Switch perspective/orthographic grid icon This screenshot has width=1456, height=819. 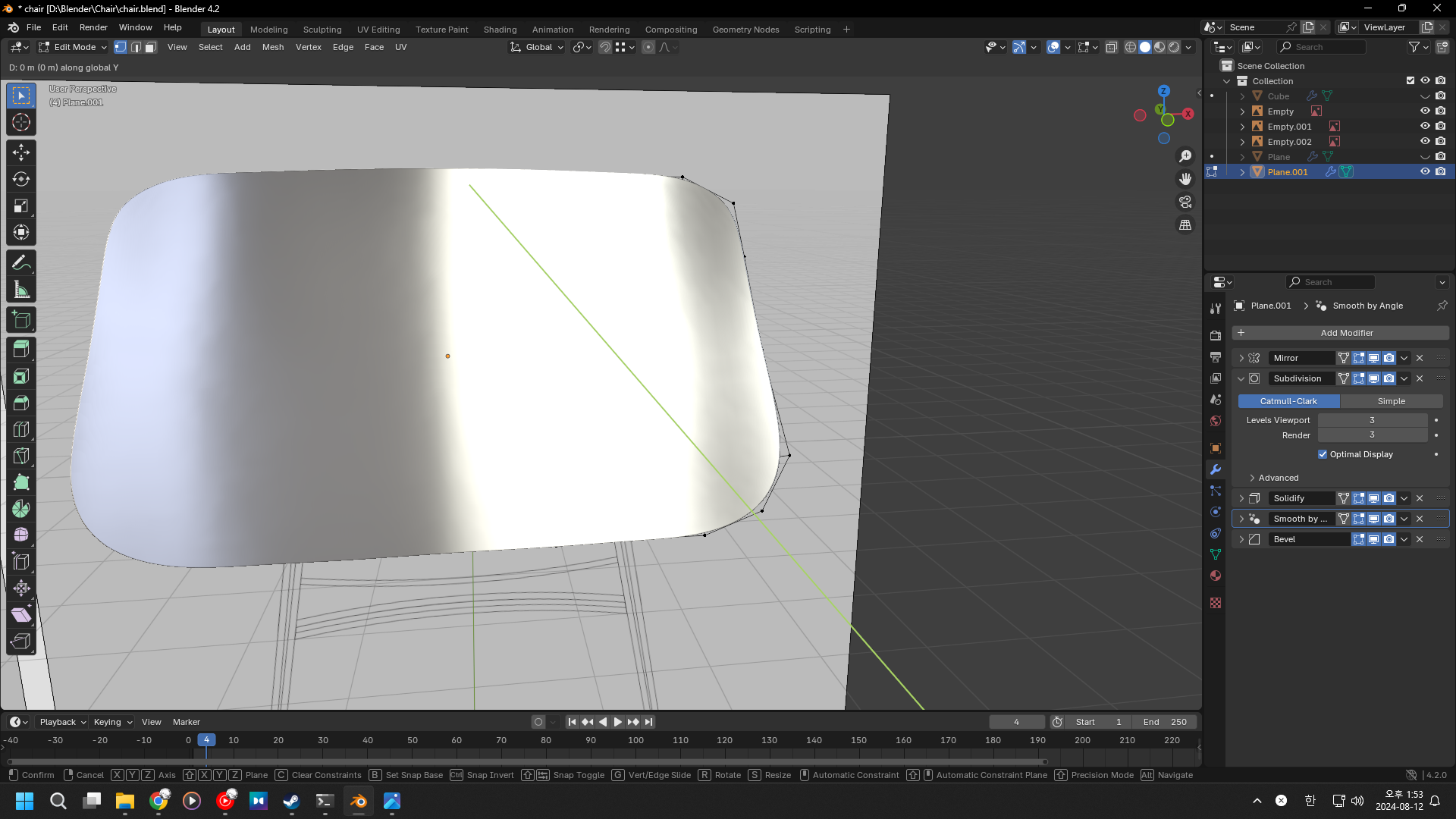(1185, 225)
